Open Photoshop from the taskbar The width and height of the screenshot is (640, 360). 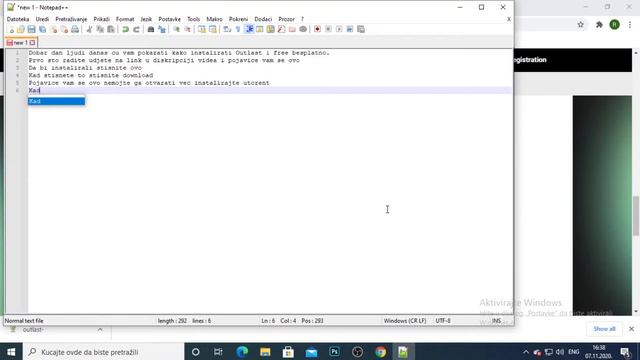point(334,352)
